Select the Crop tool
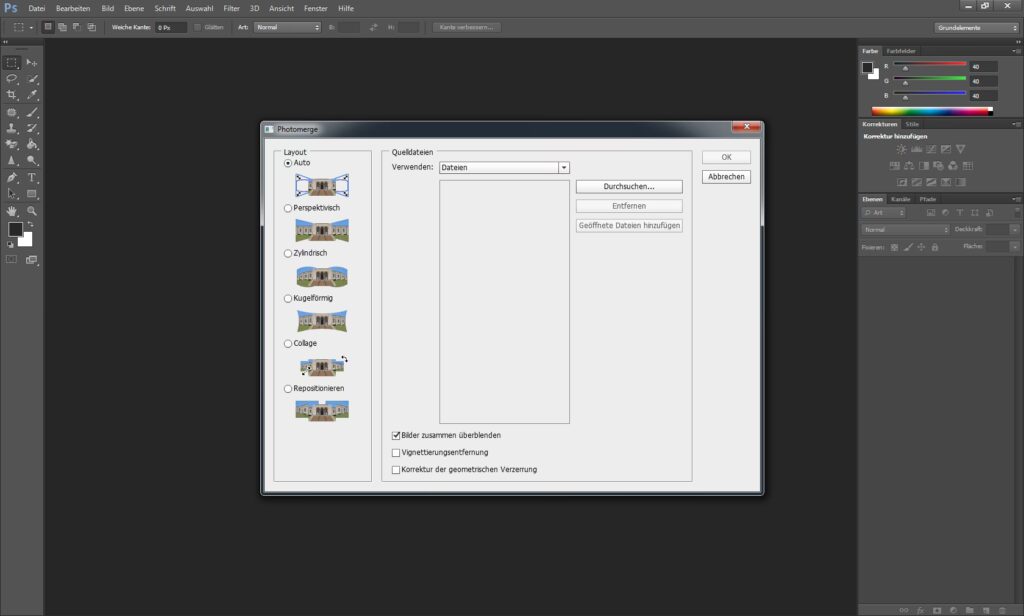 (x=13, y=95)
